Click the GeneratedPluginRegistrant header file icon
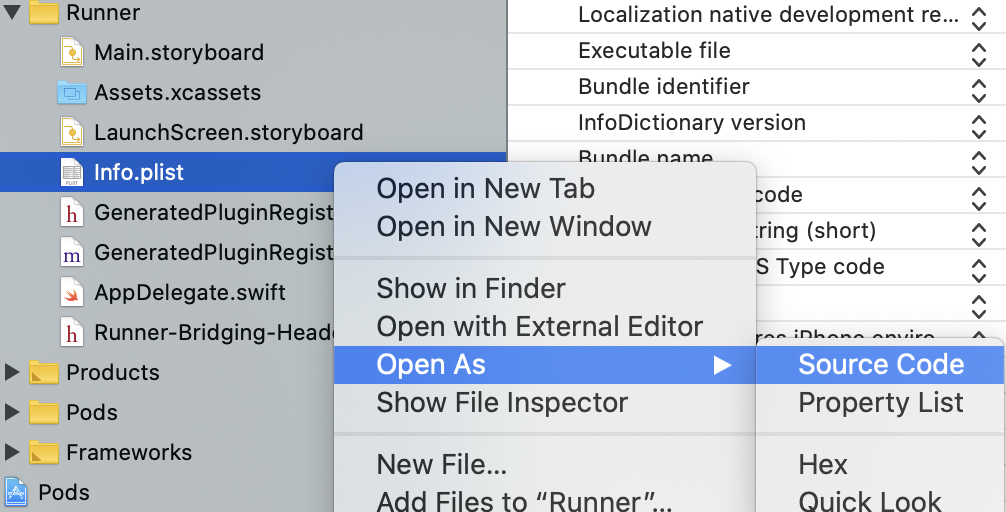The image size is (1006, 512). (x=72, y=212)
